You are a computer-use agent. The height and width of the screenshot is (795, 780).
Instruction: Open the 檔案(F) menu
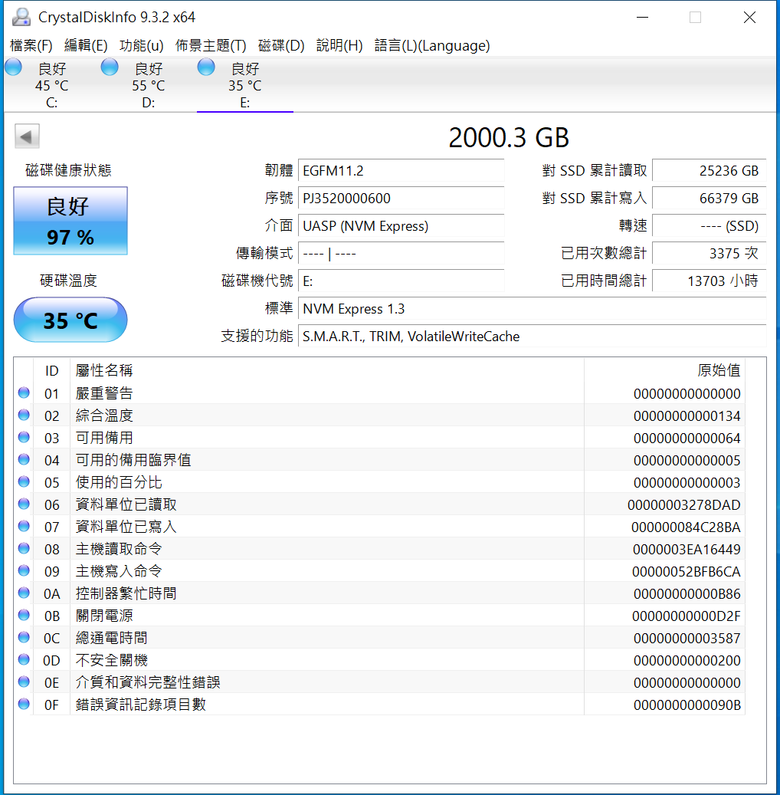click(31, 46)
